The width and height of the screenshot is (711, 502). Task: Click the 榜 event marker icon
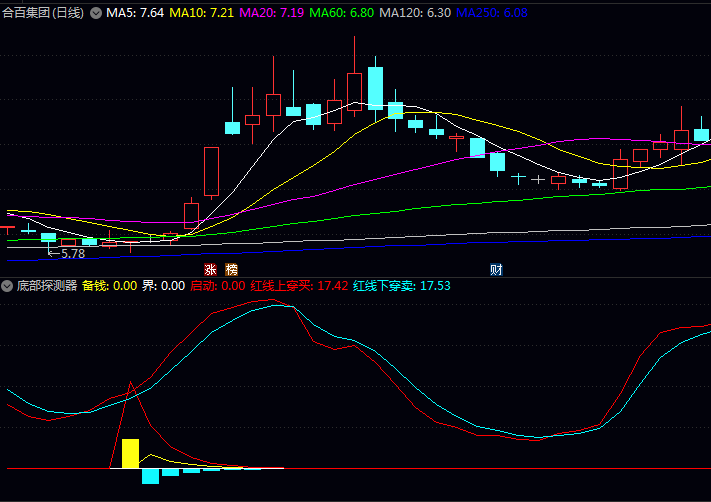coord(232,270)
